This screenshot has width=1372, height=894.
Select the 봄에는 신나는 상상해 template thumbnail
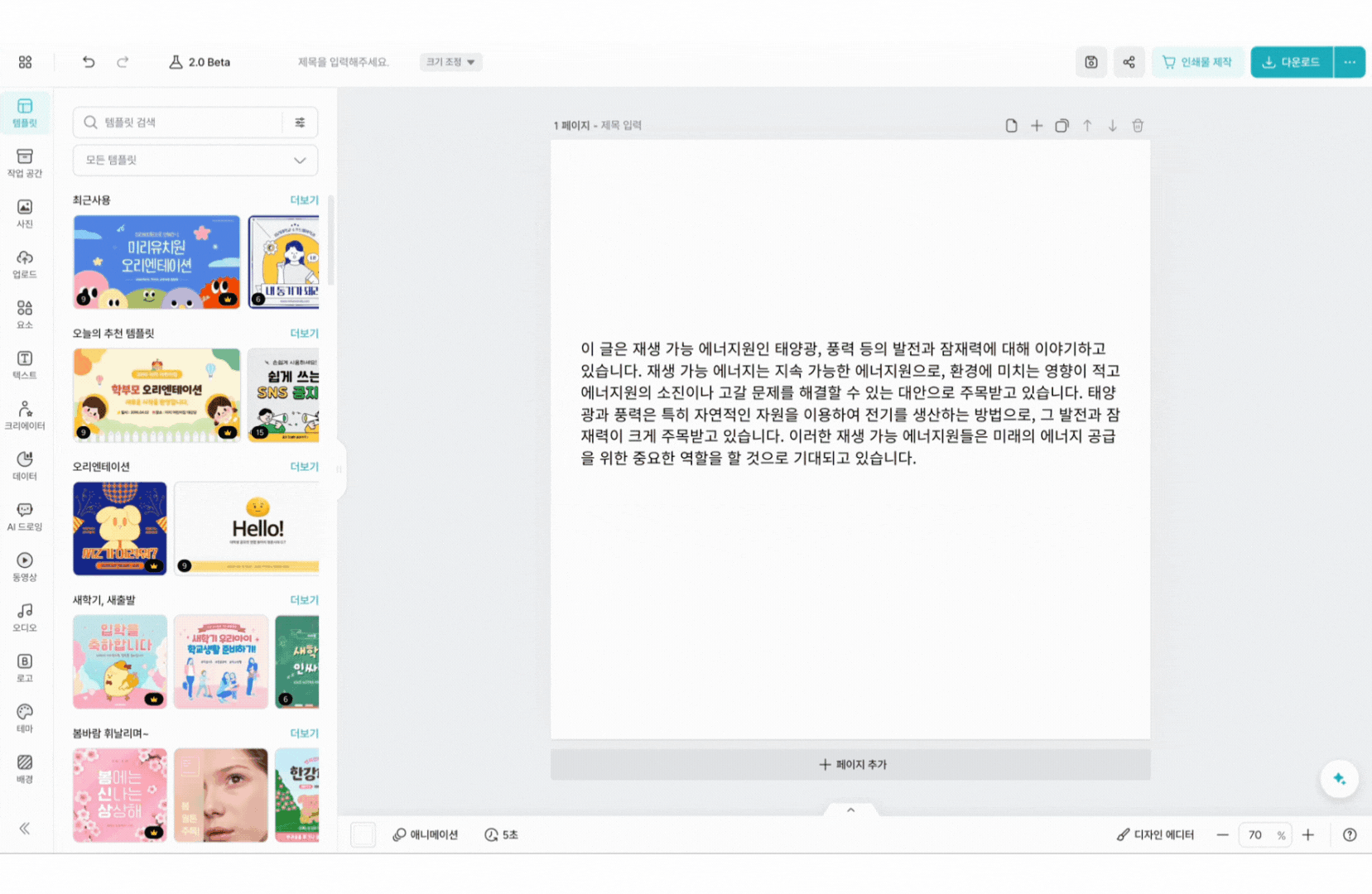120,795
